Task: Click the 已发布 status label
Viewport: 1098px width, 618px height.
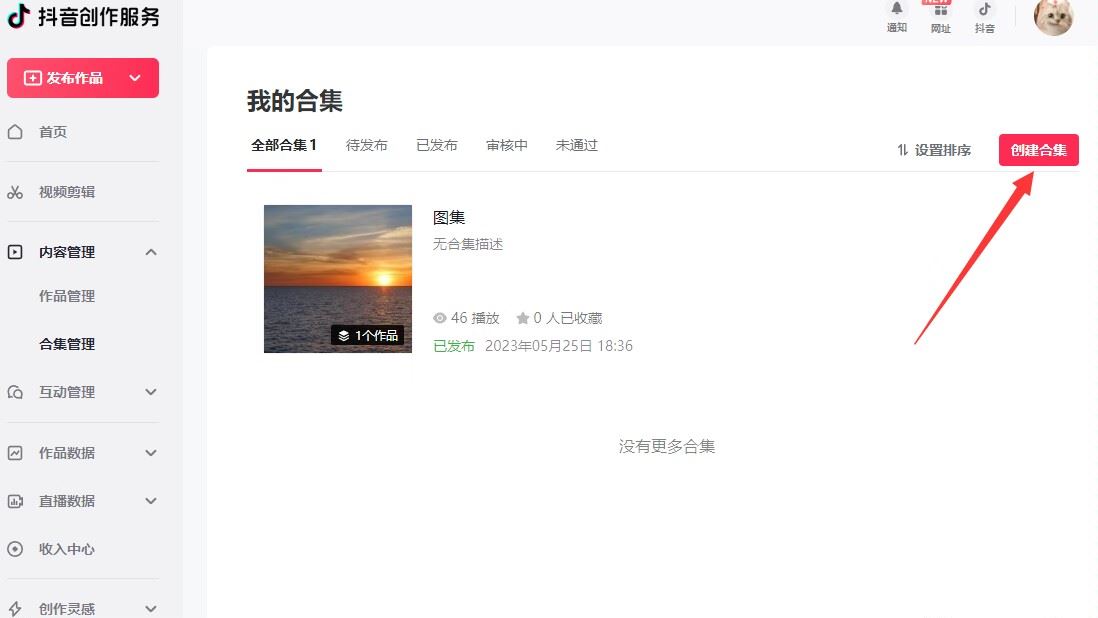Action: point(454,346)
